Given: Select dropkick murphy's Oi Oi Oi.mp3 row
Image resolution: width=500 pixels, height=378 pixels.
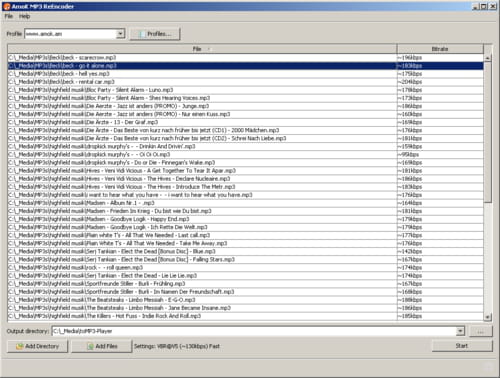Looking at the screenshot, I should (x=245, y=155).
